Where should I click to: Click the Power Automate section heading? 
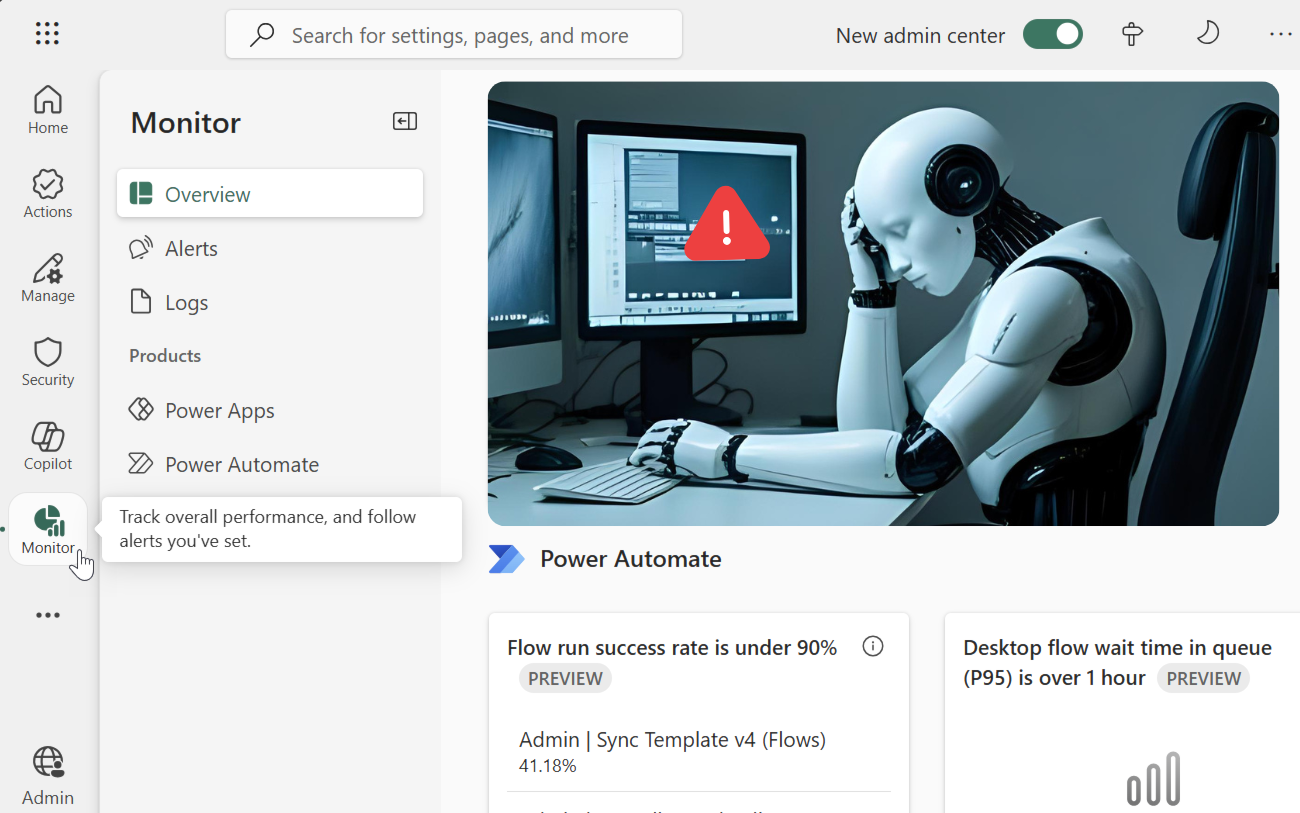631,559
